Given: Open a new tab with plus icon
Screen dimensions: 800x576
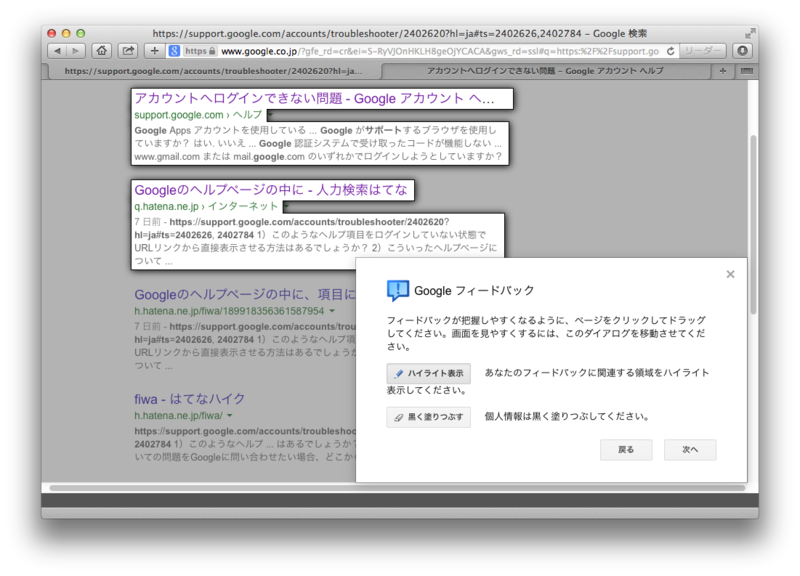Looking at the screenshot, I should click(722, 71).
